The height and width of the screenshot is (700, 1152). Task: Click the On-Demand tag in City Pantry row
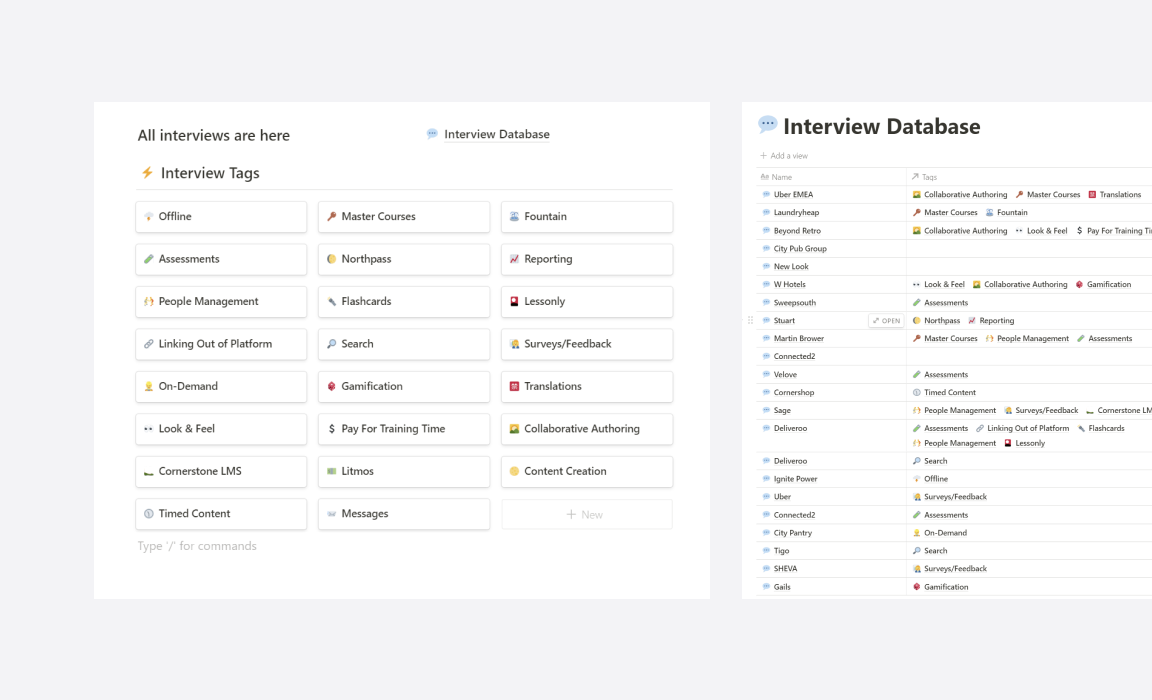pyautogui.click(x=940, y=533)
